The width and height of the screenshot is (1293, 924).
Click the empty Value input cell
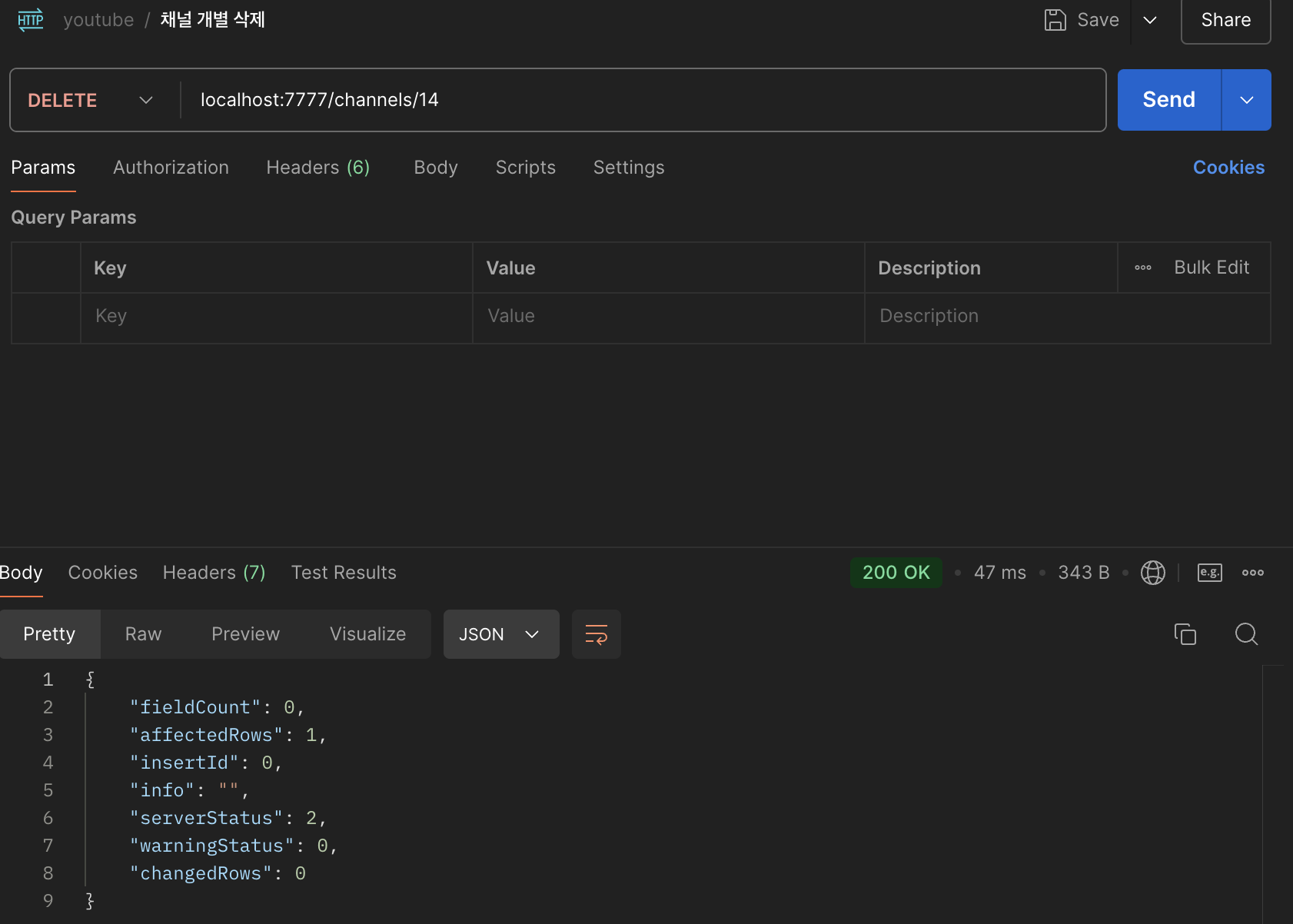(669, 317)
